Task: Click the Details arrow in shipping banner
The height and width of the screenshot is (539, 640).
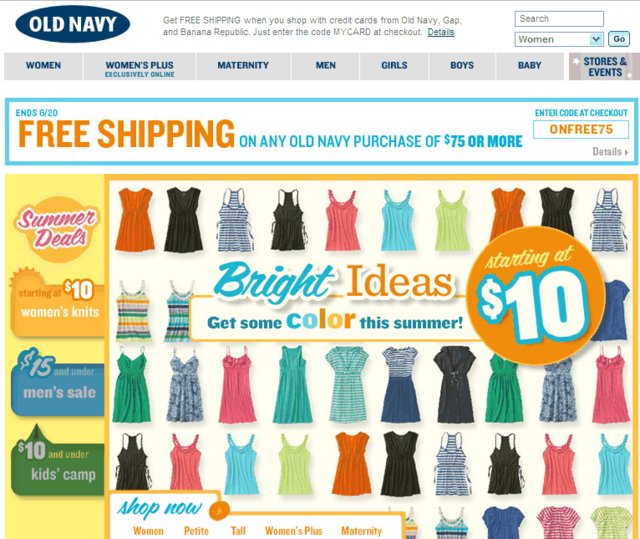Action: pyautogui.click(x=610, y=152)
